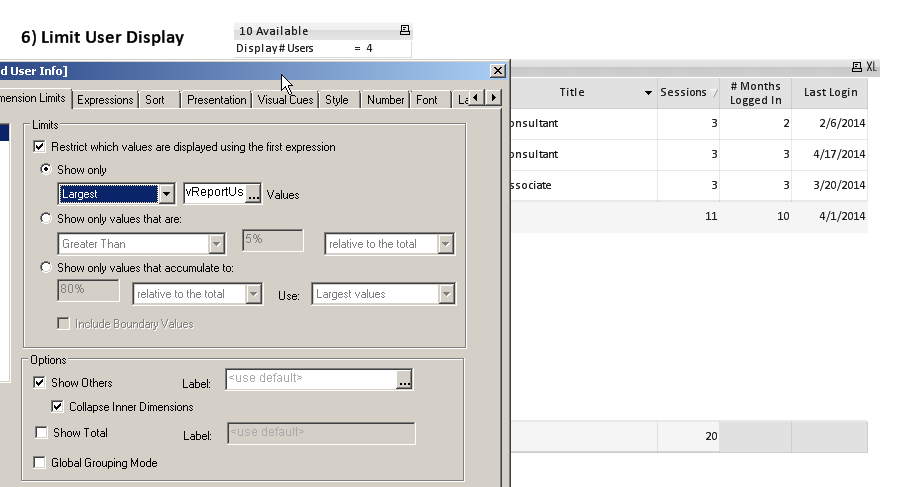Screen dimensions: 905x487
Task: Toggle Restrict which values are displayed checkbox
Action: (40, 147)
